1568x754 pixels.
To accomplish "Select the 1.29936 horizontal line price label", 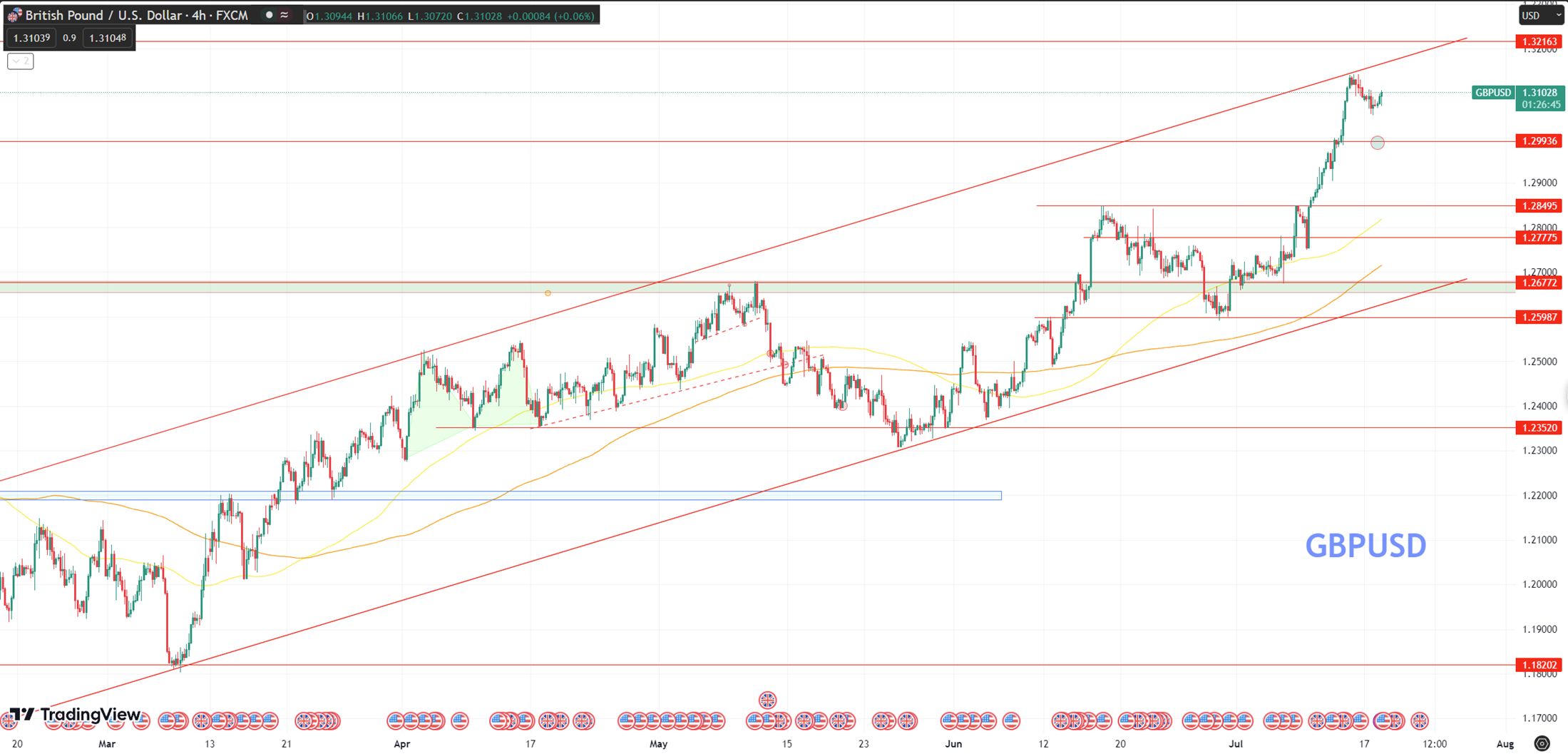I will click(x=1539, y=141).
